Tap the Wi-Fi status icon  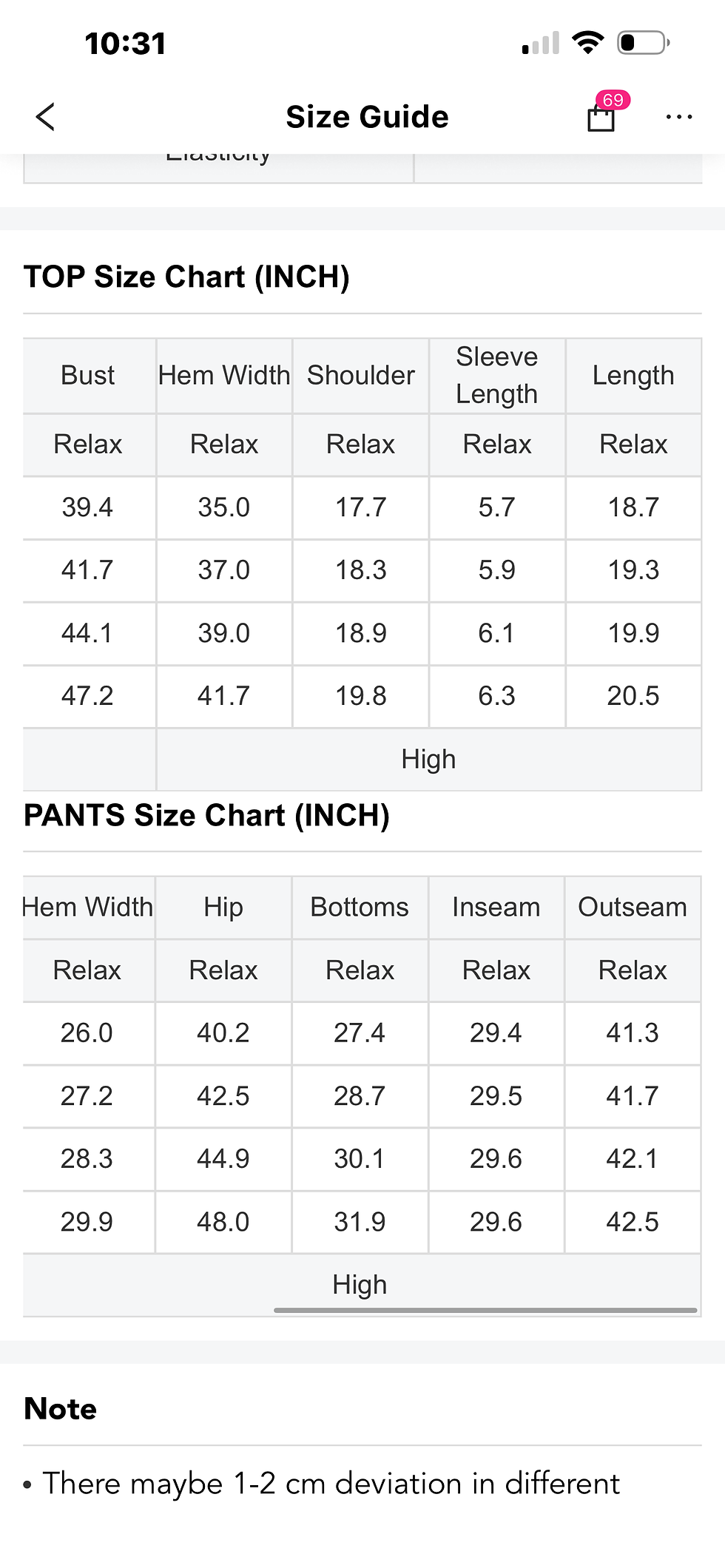589,43
